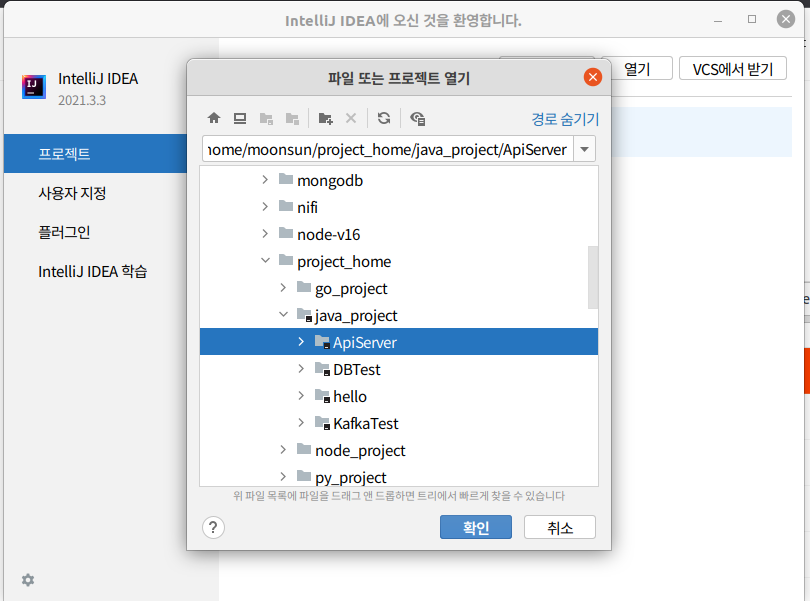810x601 pixels.
Task: Select the ApiServer tree row
Action: pos(399,342)
